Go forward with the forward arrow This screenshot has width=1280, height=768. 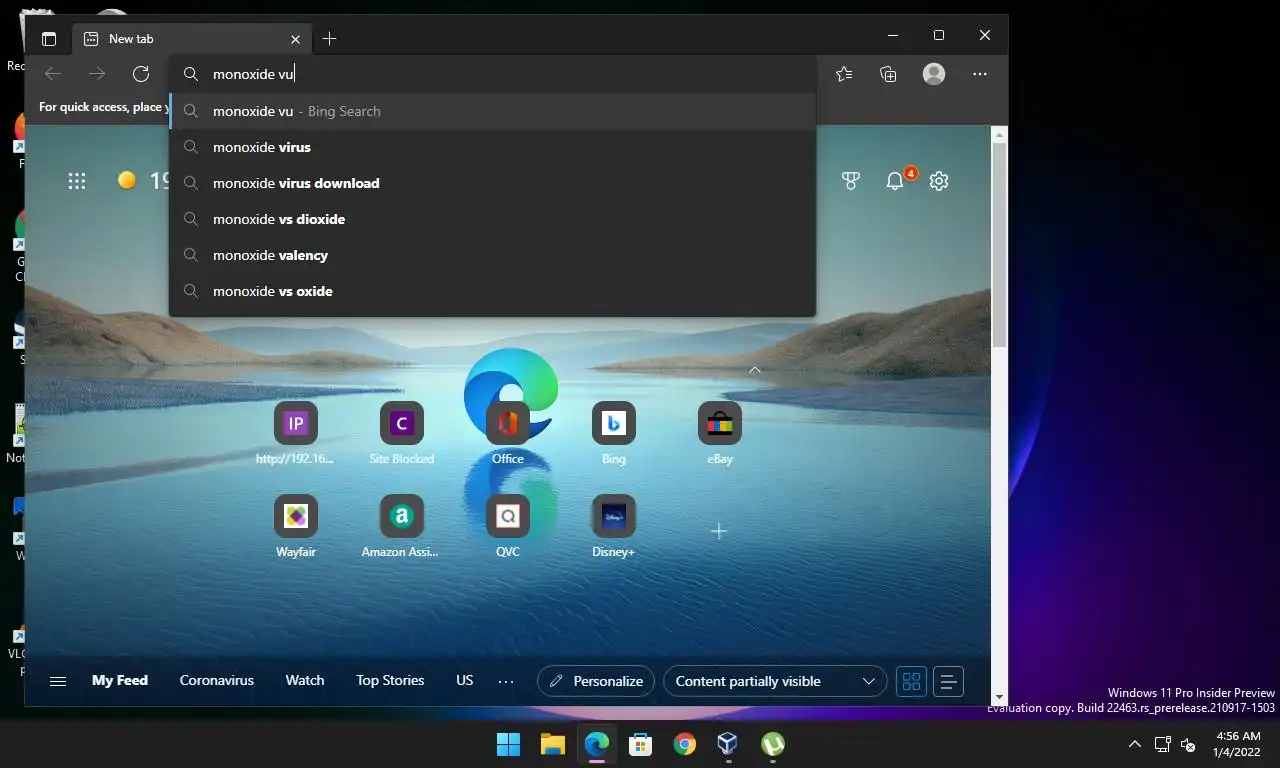pyautogui.click(x=97, y=74)
